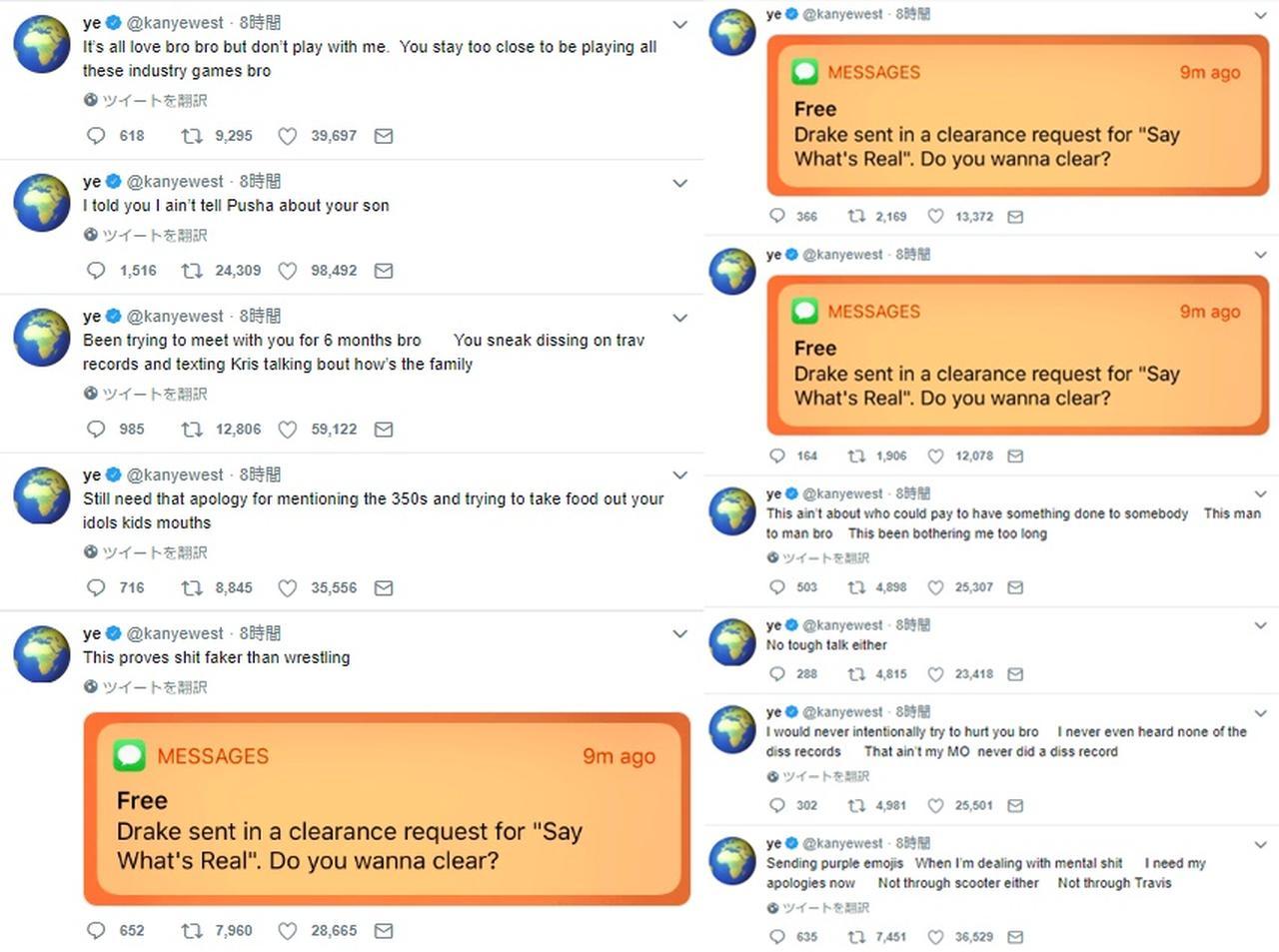Screen dimensions: 1279x952
Task: Retweet the "This ain't about who could pay" tweet
Action: click(x=856, y=587)
